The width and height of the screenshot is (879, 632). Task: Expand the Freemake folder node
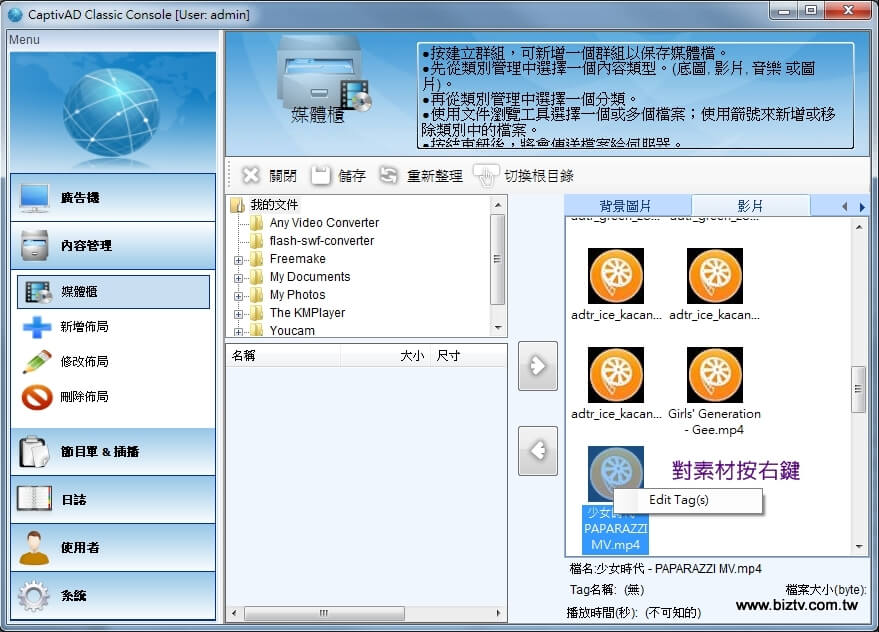239,259
